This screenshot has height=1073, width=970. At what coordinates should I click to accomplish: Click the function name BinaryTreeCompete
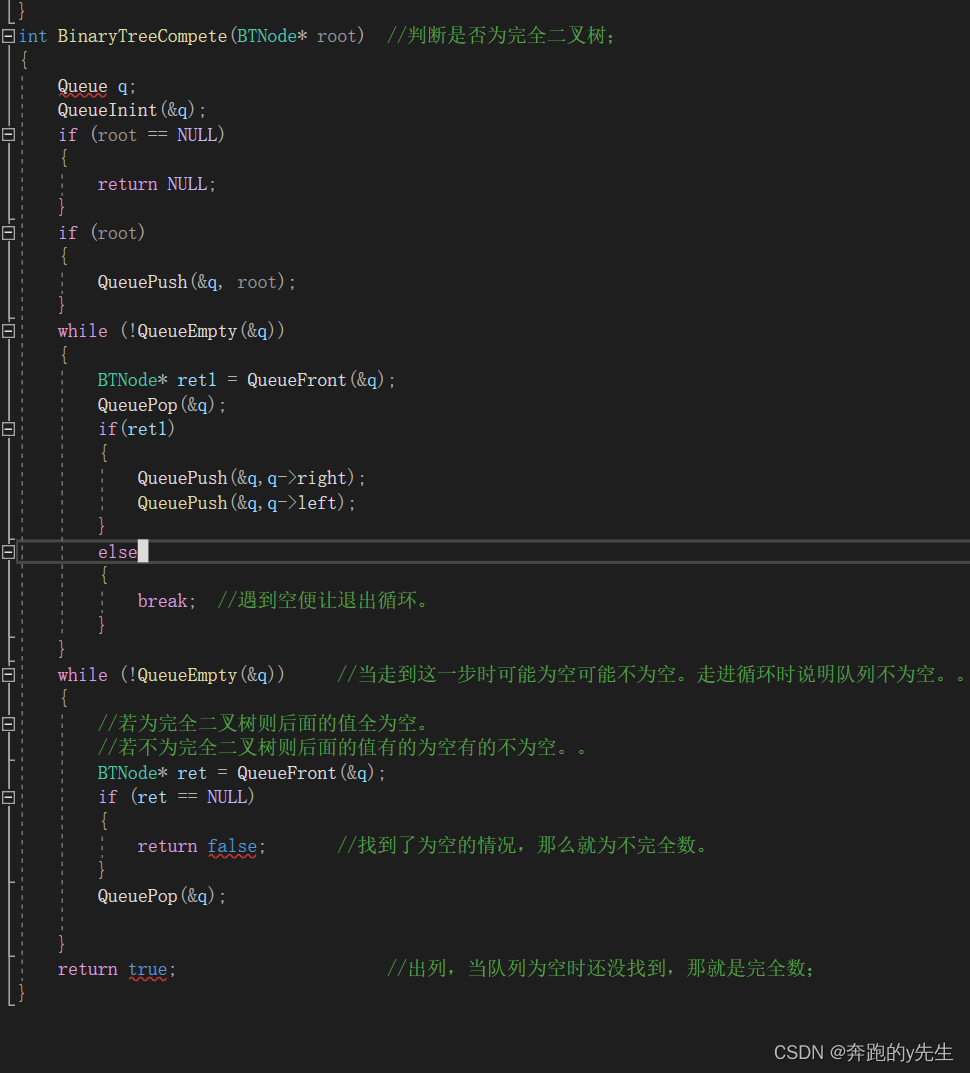click(x=142, y=36)
